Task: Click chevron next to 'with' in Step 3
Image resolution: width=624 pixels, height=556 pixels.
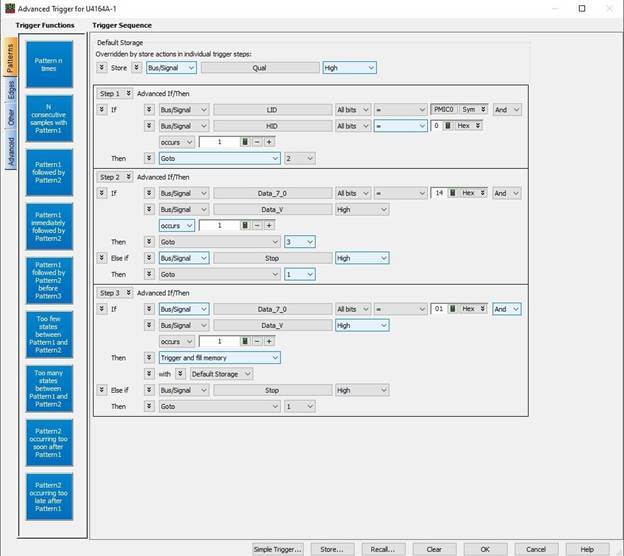Action: tap(180, 374)
